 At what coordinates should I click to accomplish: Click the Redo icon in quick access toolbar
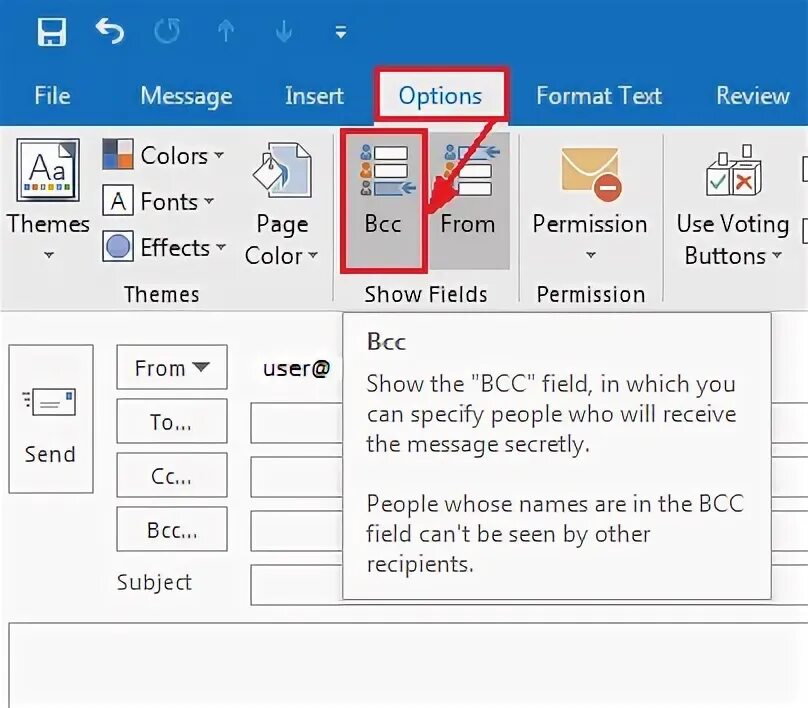click(x=167, y=32)
